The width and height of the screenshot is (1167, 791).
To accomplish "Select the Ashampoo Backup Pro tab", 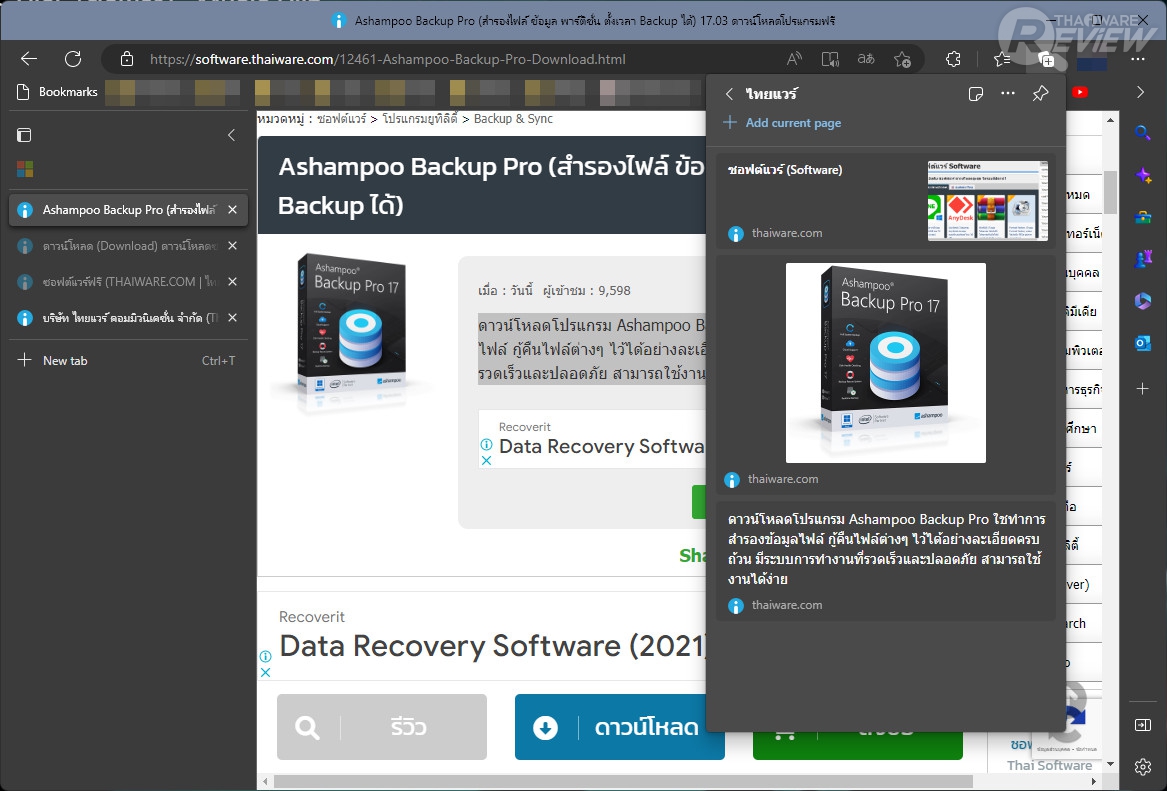I will tap(128, 210).
